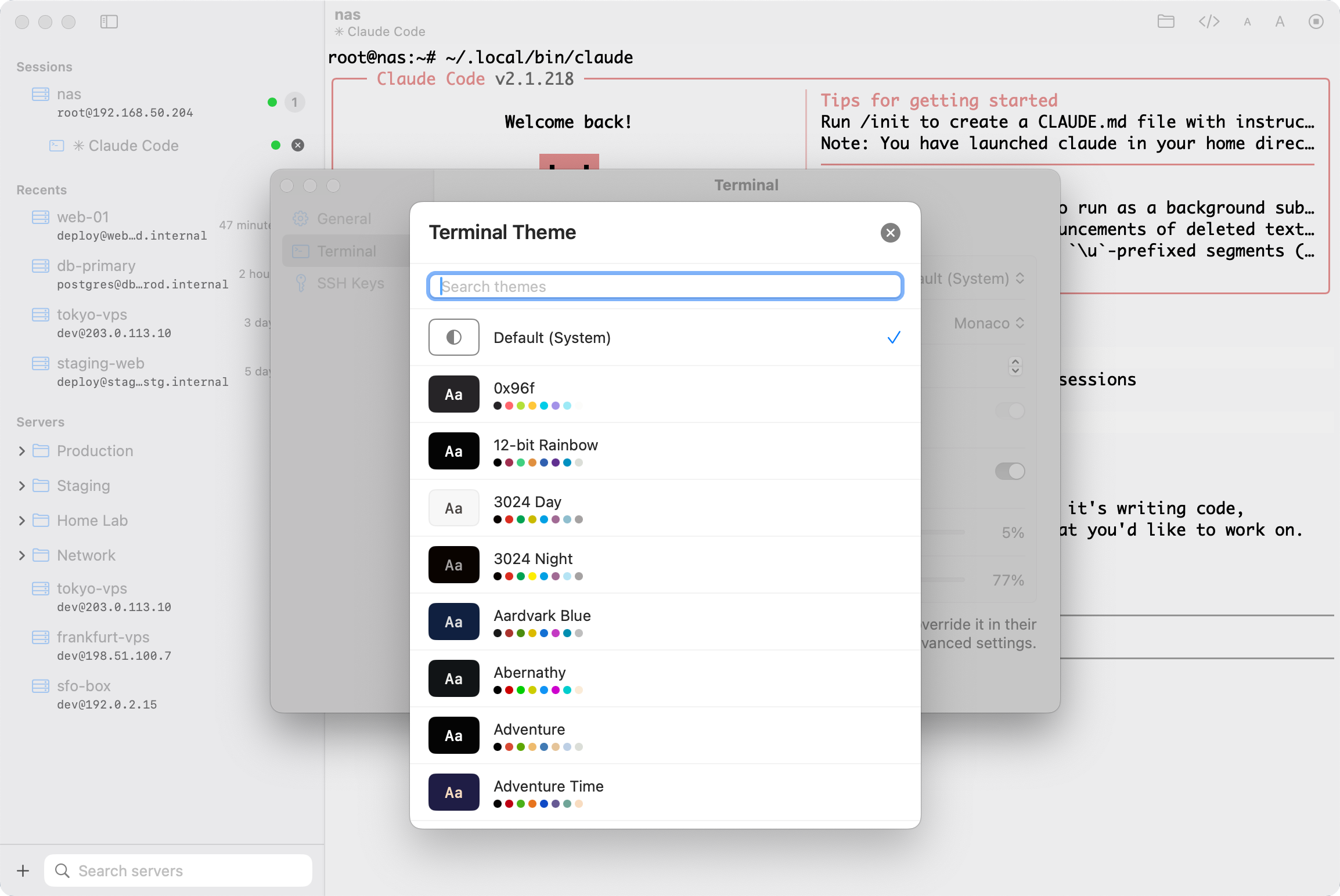
Task: Choose the Adventure theme
Action: 665,735
